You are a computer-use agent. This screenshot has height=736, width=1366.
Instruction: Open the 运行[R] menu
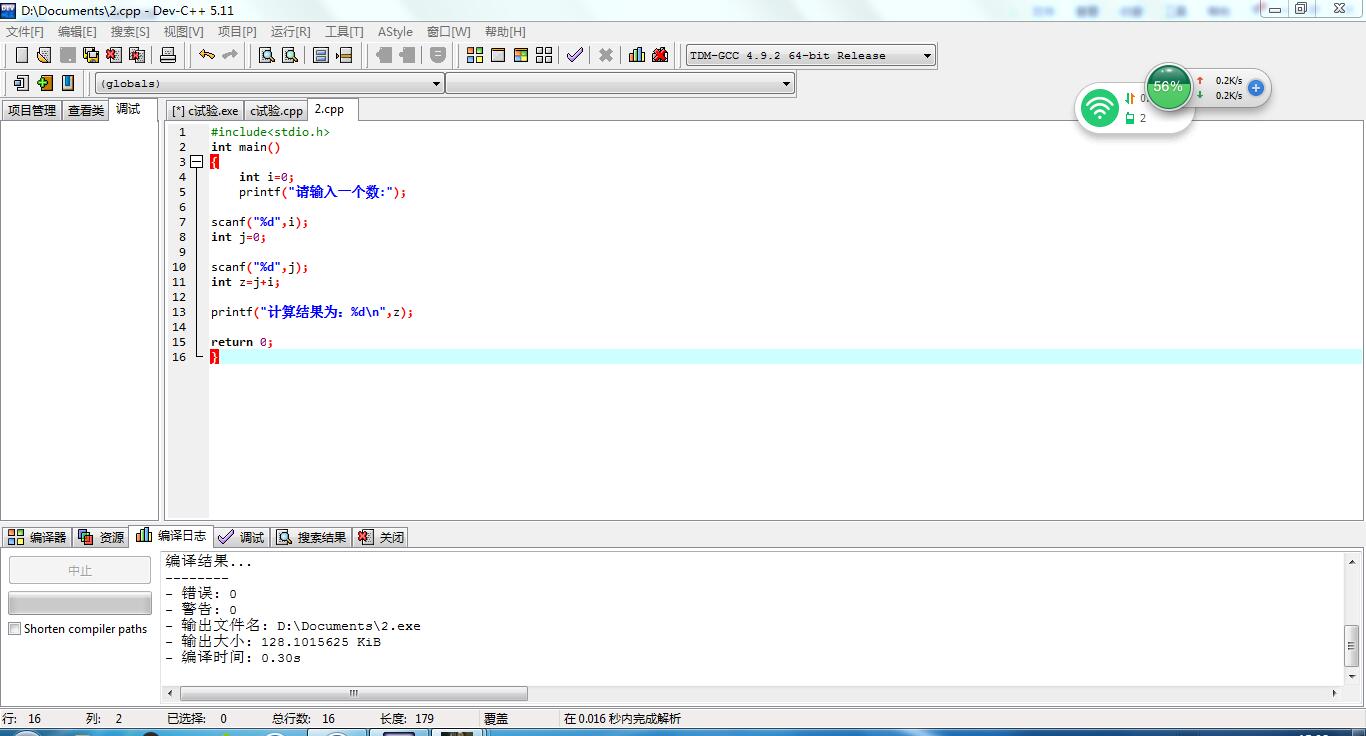coord(290,32)
